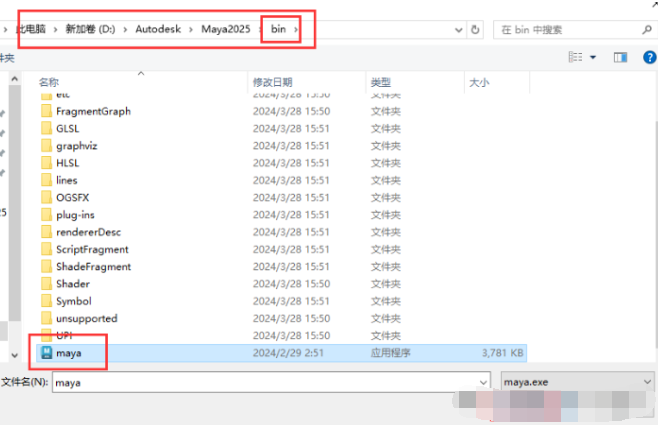Screen dimensions: 658x425
Task: Select the Shader folder name
Action: pos(73,284)
